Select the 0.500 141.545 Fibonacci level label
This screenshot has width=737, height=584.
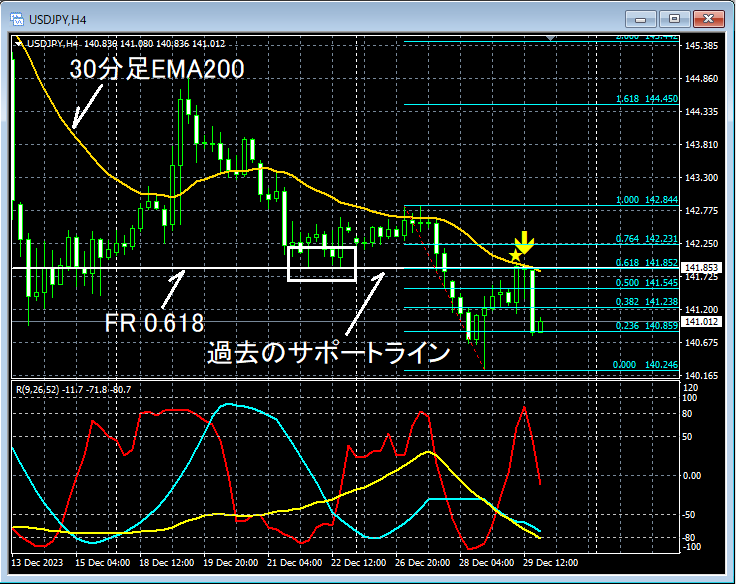point(647,283)
